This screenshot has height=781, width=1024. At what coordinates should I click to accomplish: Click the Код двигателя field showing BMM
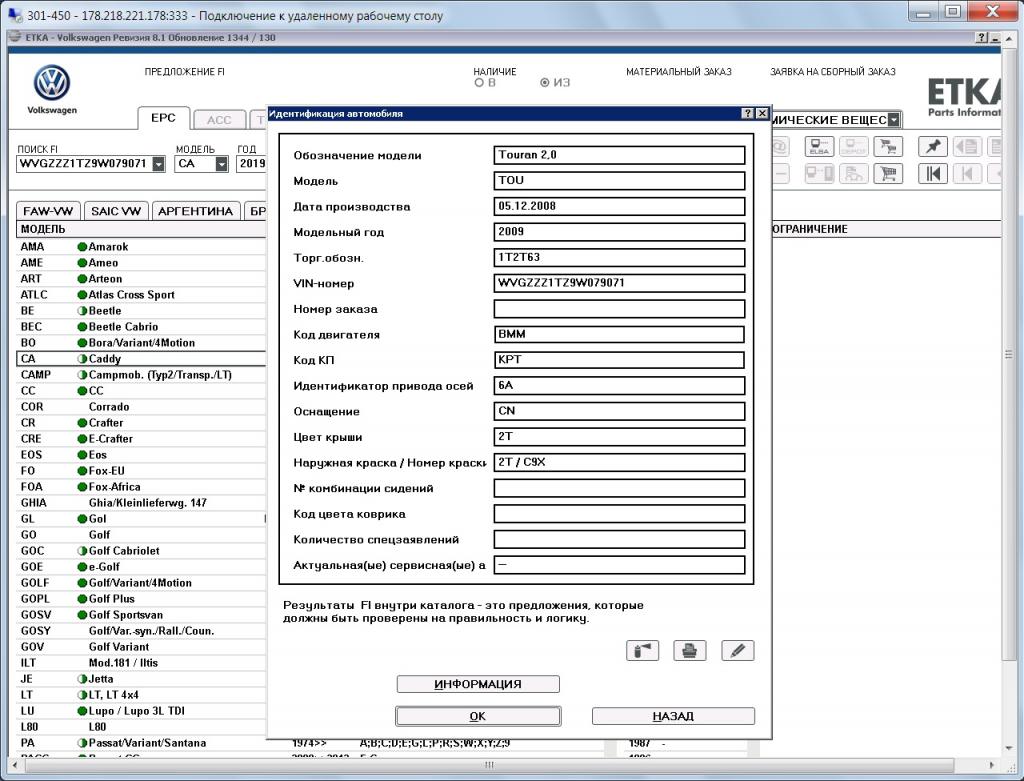(x=619, y=334)
